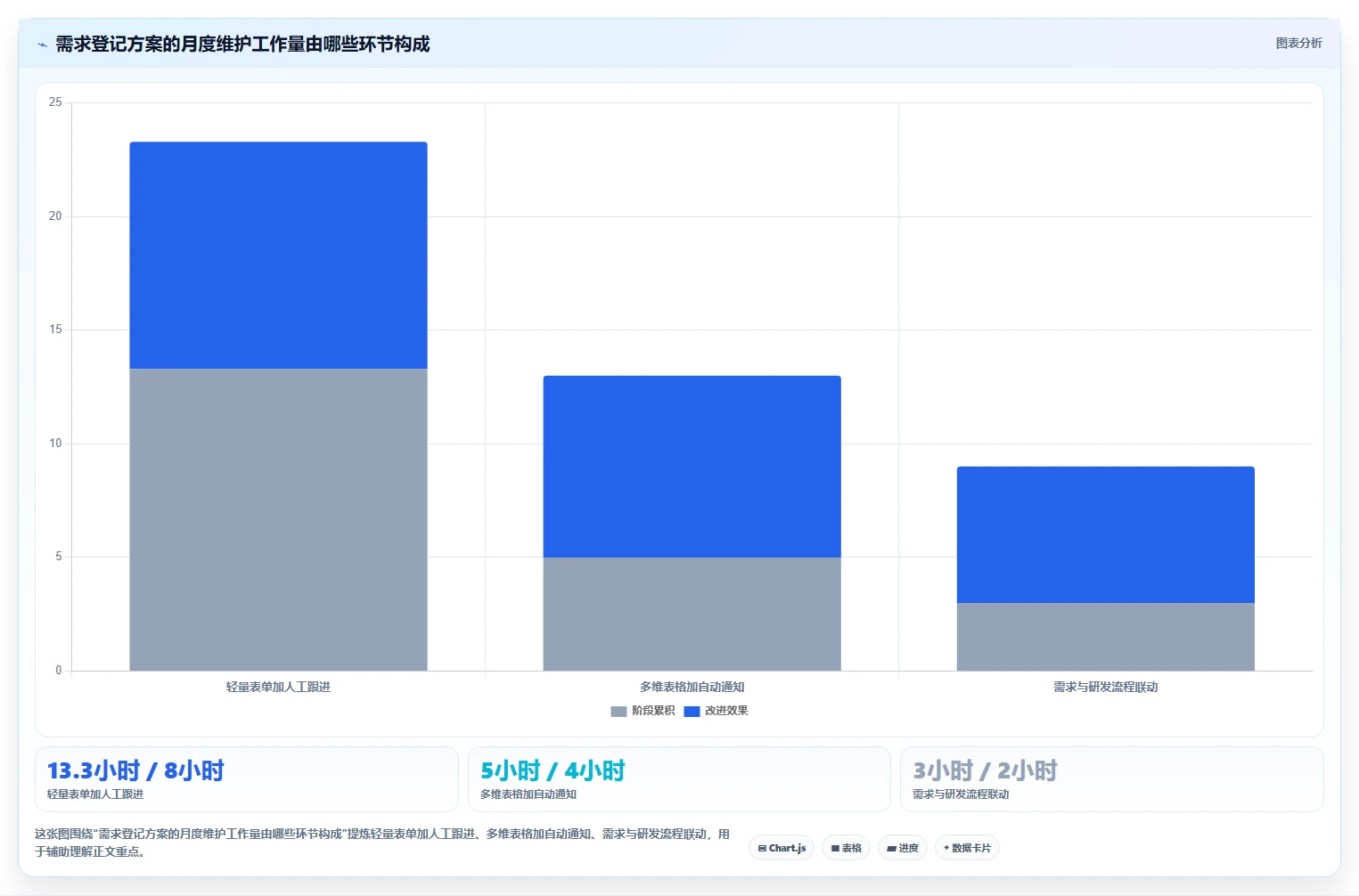Click the y-axis value 25
The image size is (1359, 896).
[55, 102]
